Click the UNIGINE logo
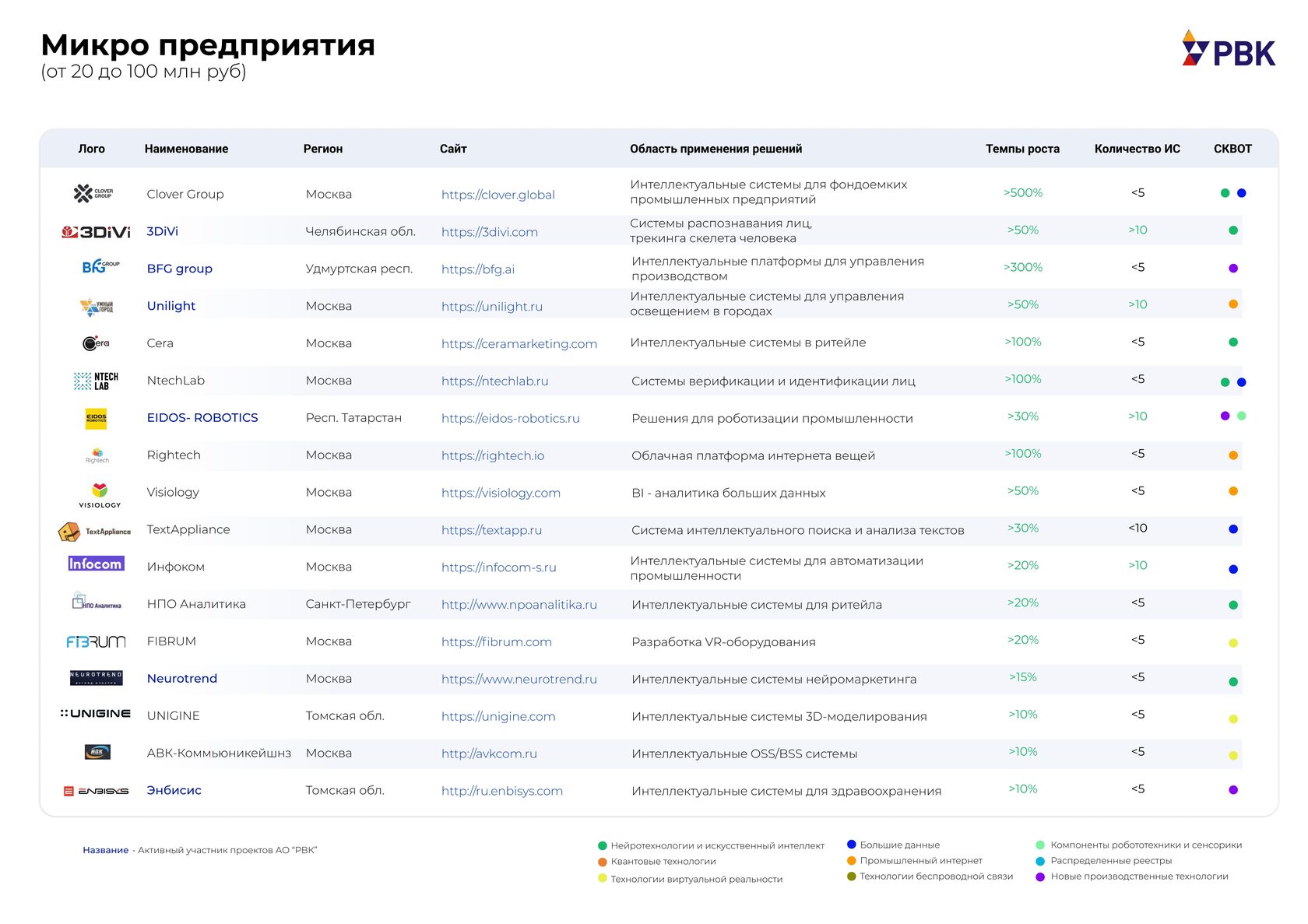This screenshot has width=1308, height=924. [x=96, y=713]
